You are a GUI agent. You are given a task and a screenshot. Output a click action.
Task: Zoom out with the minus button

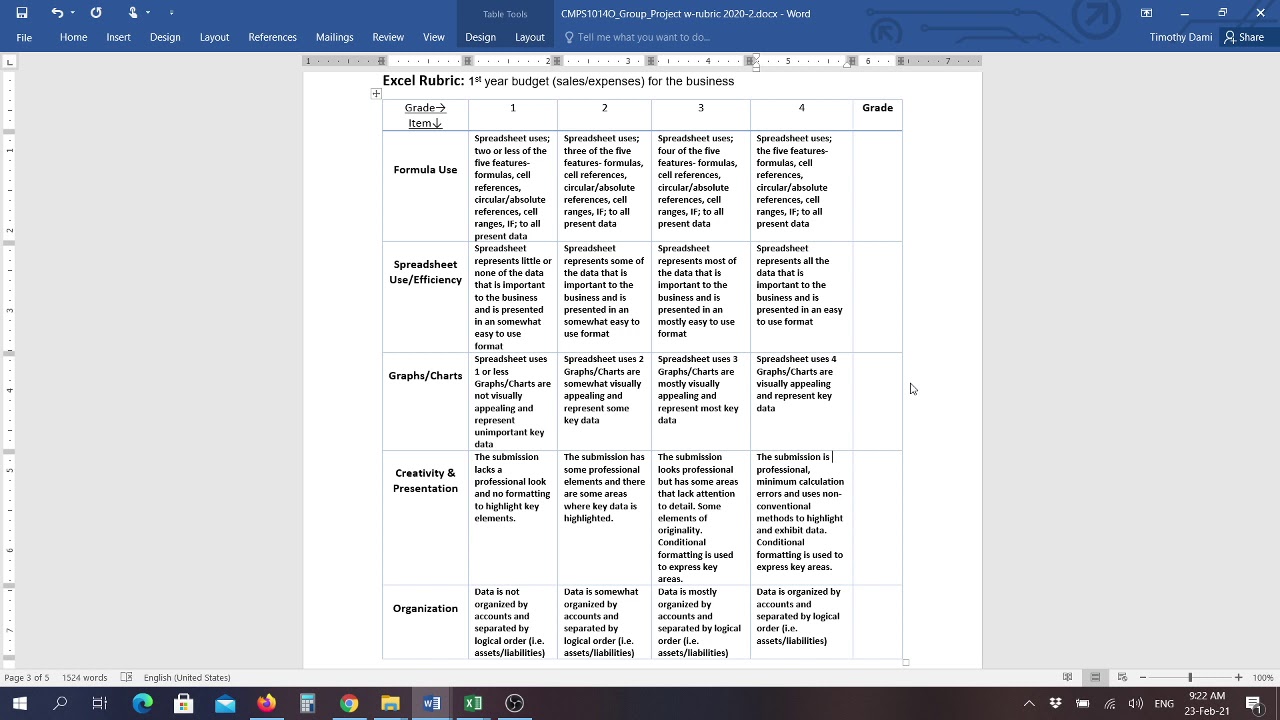click(1142, 677)
